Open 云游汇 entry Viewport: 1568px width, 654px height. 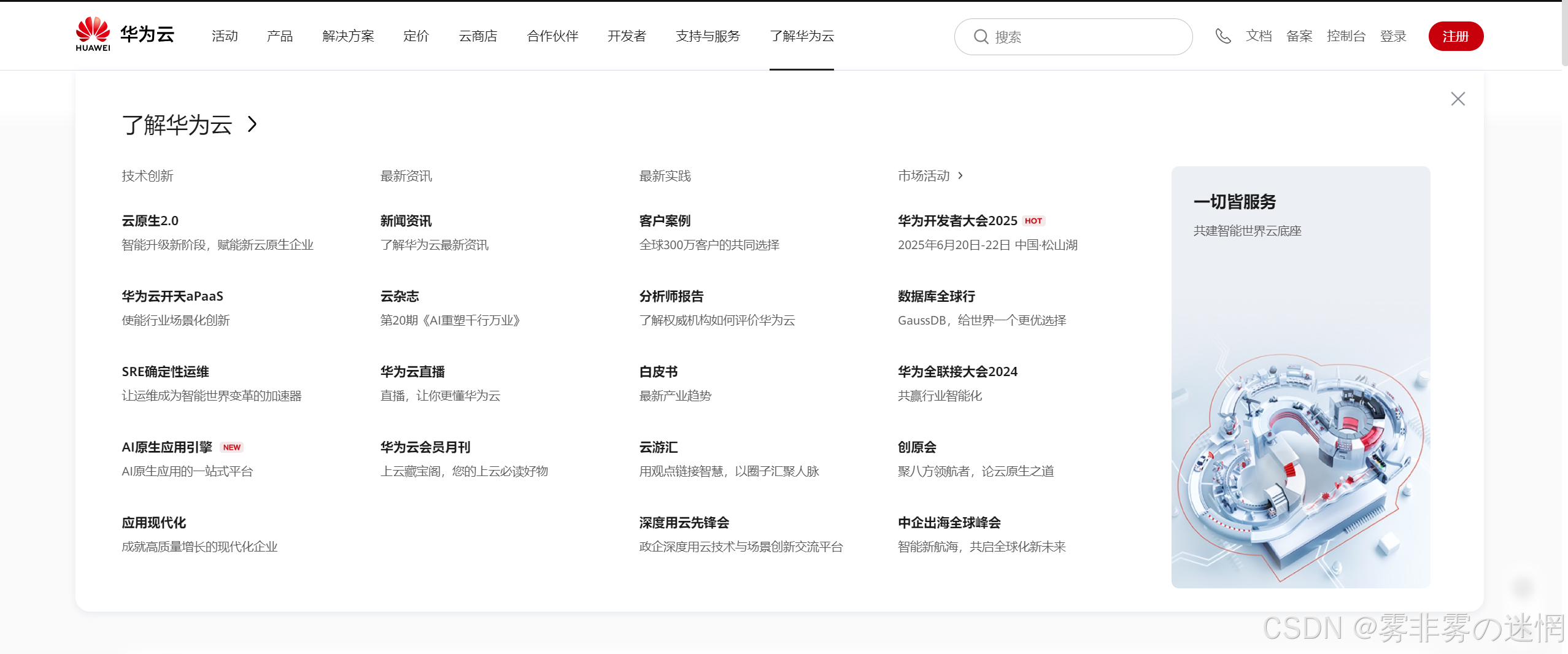point(658,447)
